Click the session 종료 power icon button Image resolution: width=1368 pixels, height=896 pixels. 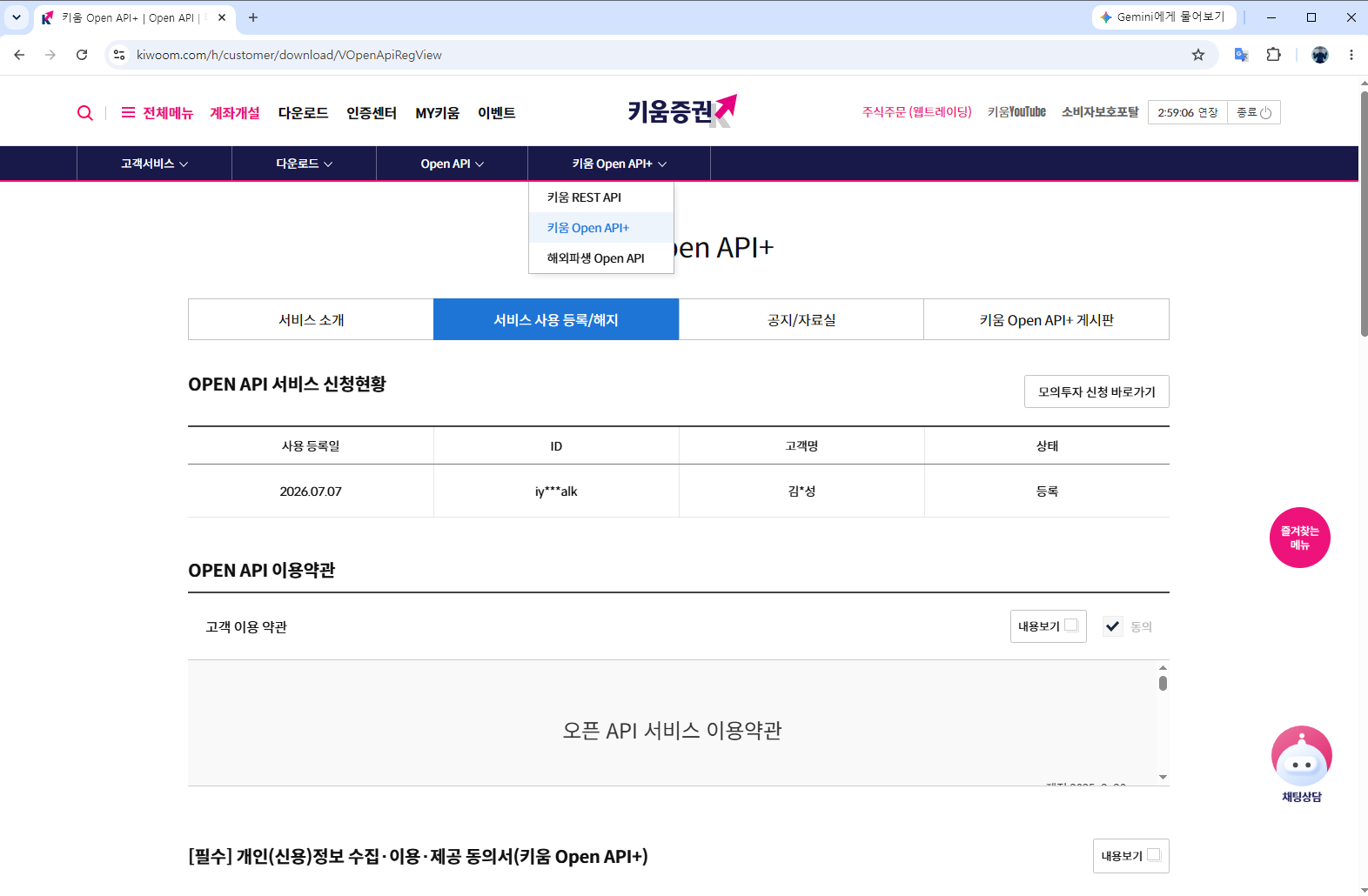tap(1254, 112)
